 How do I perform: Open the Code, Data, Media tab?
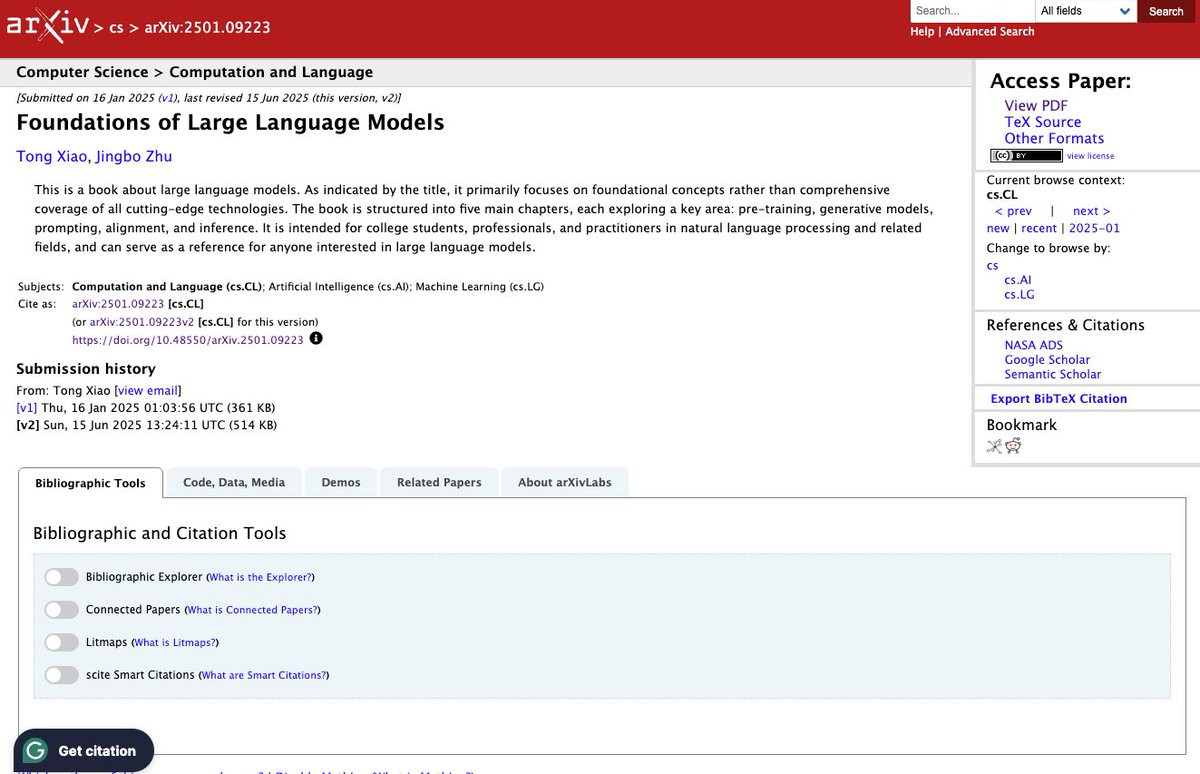tap(234, 482)
